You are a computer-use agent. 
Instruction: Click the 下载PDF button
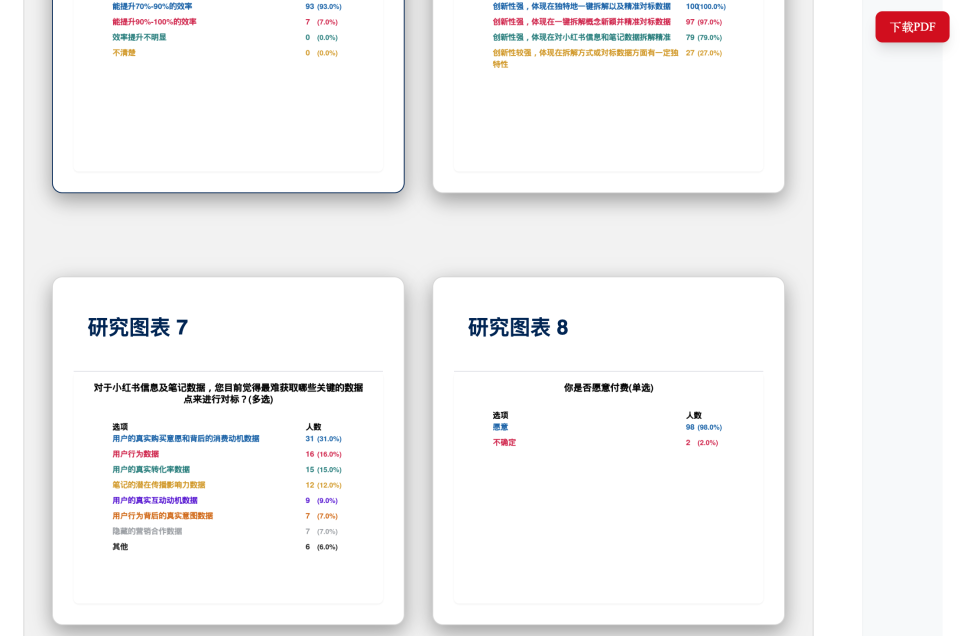coord(912,27)
